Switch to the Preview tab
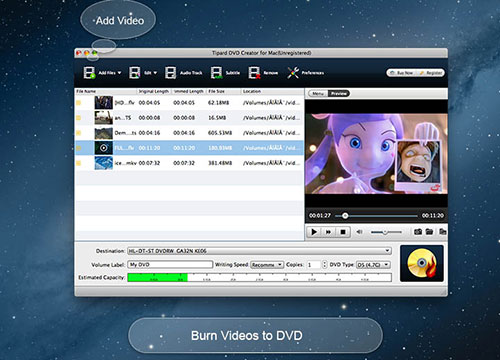 click(x=339, y=93)
